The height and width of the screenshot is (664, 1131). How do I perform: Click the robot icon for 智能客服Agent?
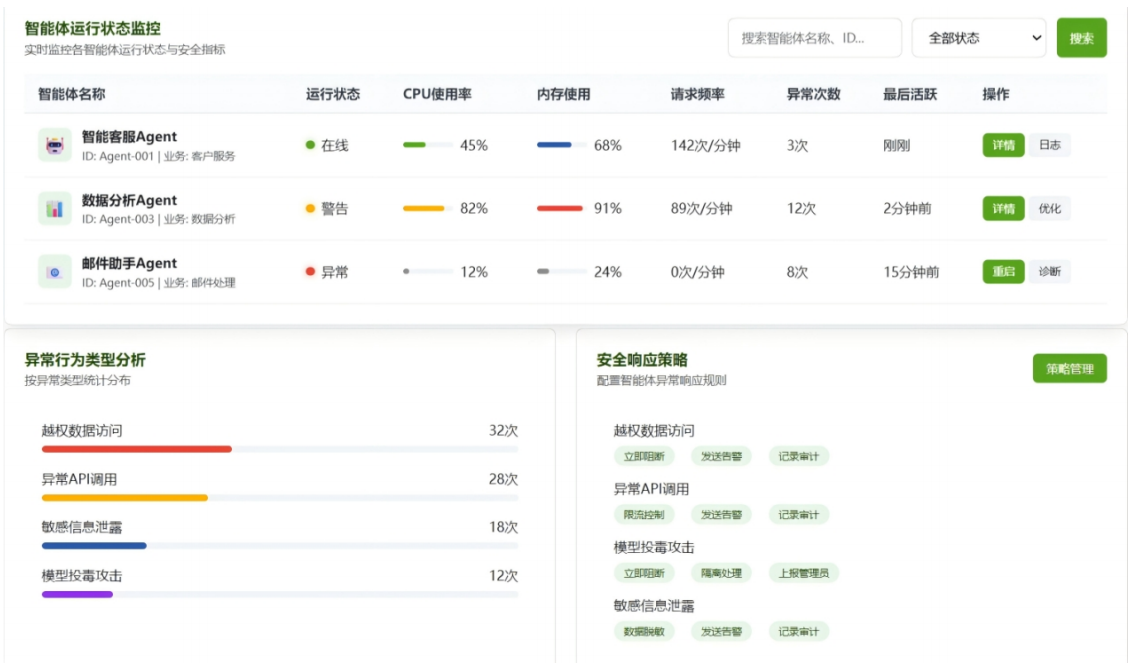click(54, 144)
